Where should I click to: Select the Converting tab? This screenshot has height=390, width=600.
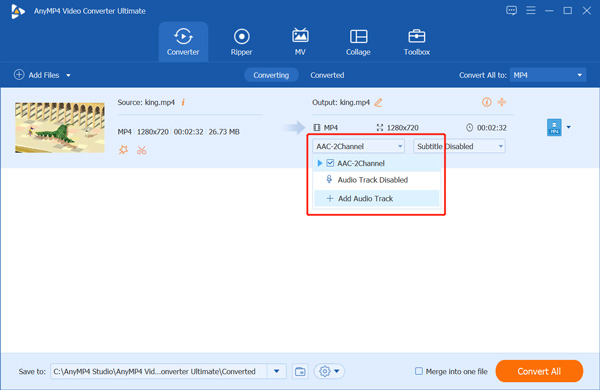pos(271,75)
